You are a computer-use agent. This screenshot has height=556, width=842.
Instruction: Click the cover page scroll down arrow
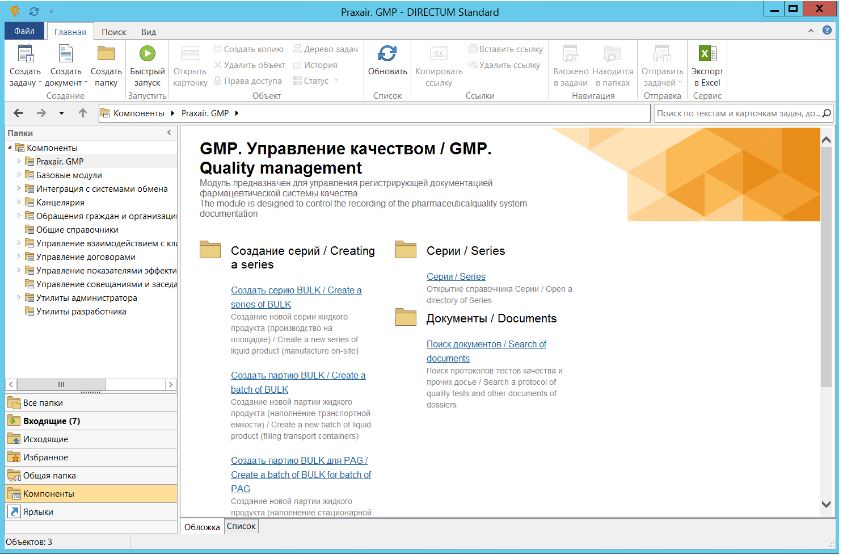(x=826, y=504)
